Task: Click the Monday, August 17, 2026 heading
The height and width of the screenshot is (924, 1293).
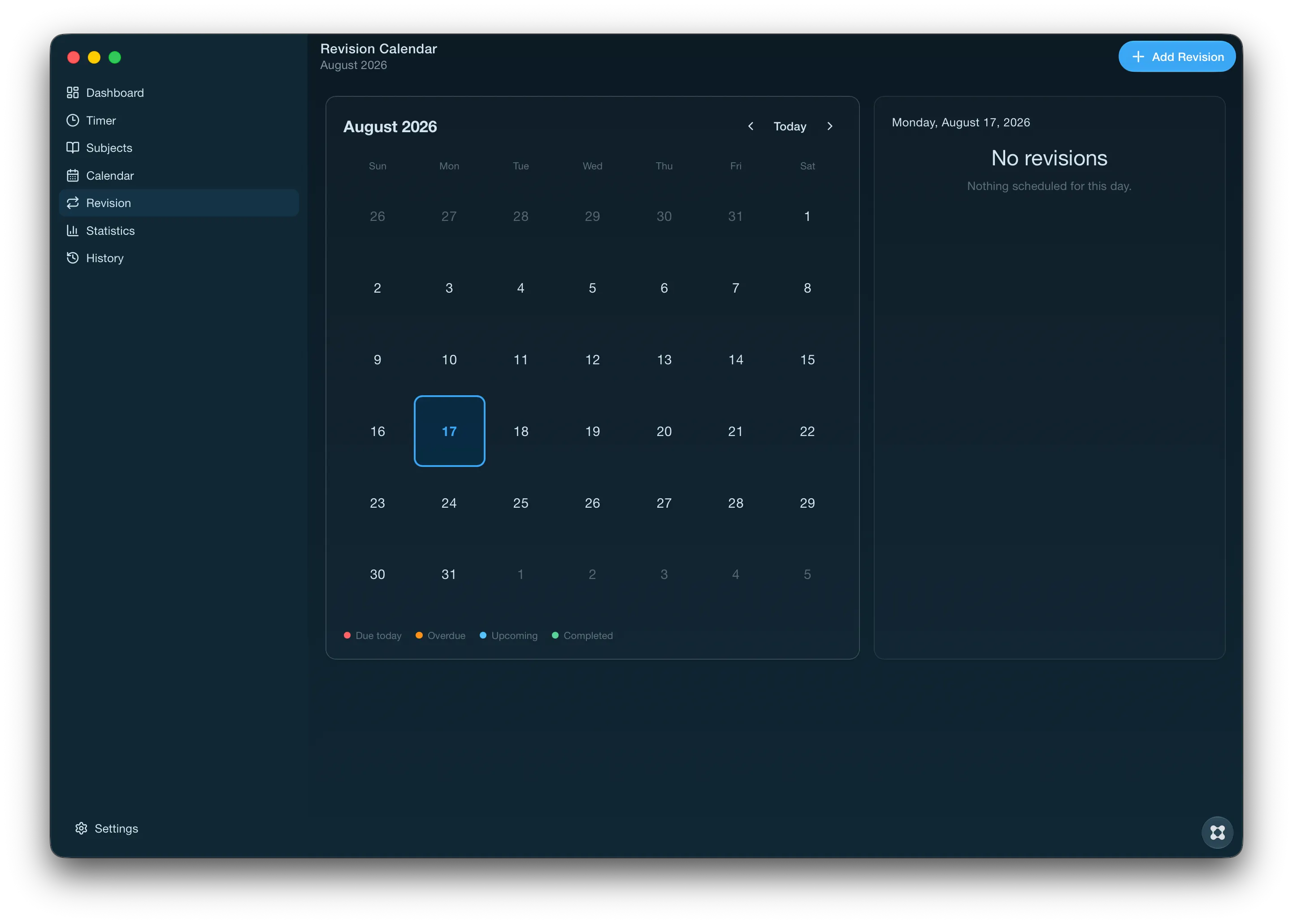Action: [x=961, y=122]
